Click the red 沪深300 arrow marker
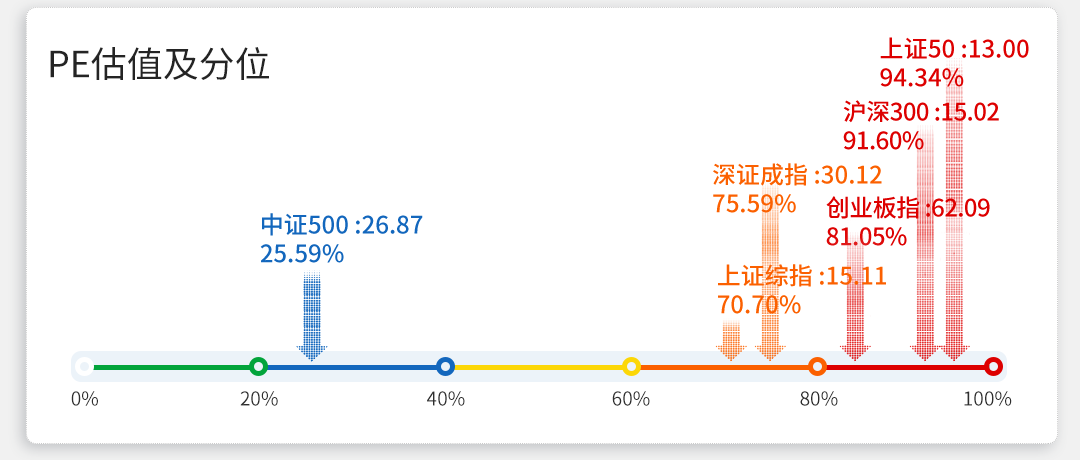The height and width of the screenshot is (460, 1080). tap(925, 245)
